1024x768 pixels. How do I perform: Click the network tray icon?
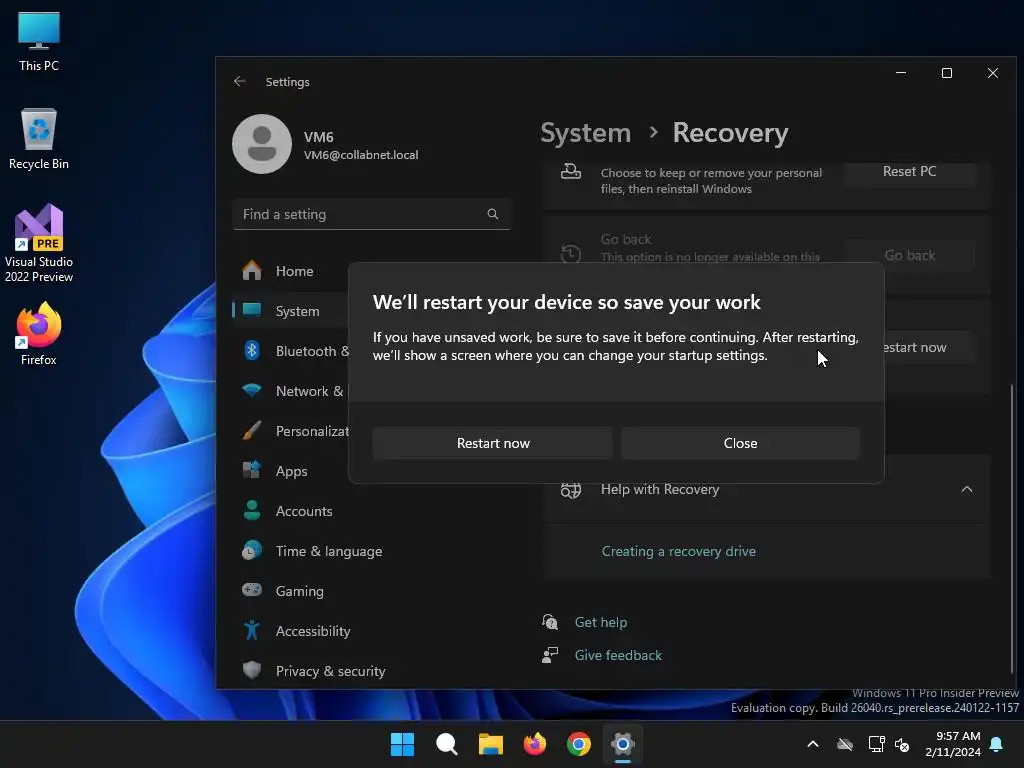pyautogui.click(x=876, y=744)
